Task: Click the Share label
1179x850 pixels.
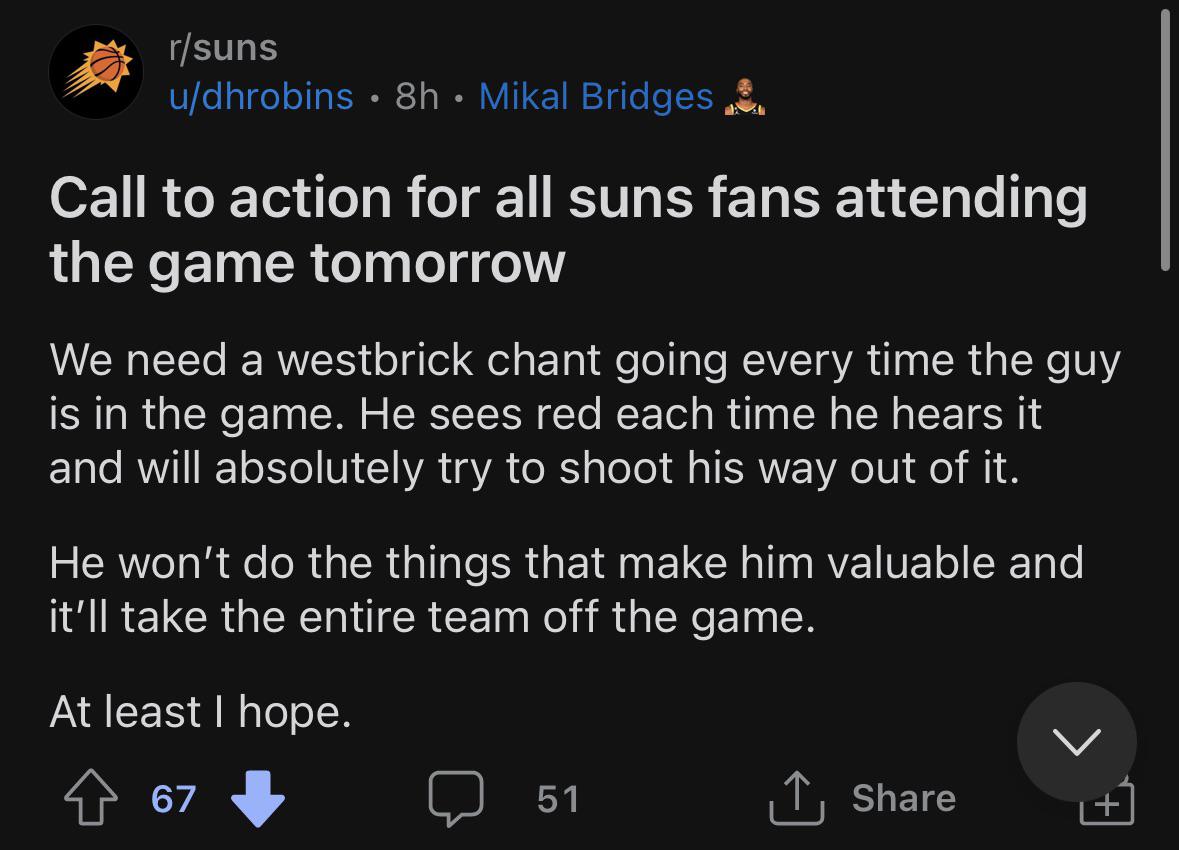Action: [903, 798]
